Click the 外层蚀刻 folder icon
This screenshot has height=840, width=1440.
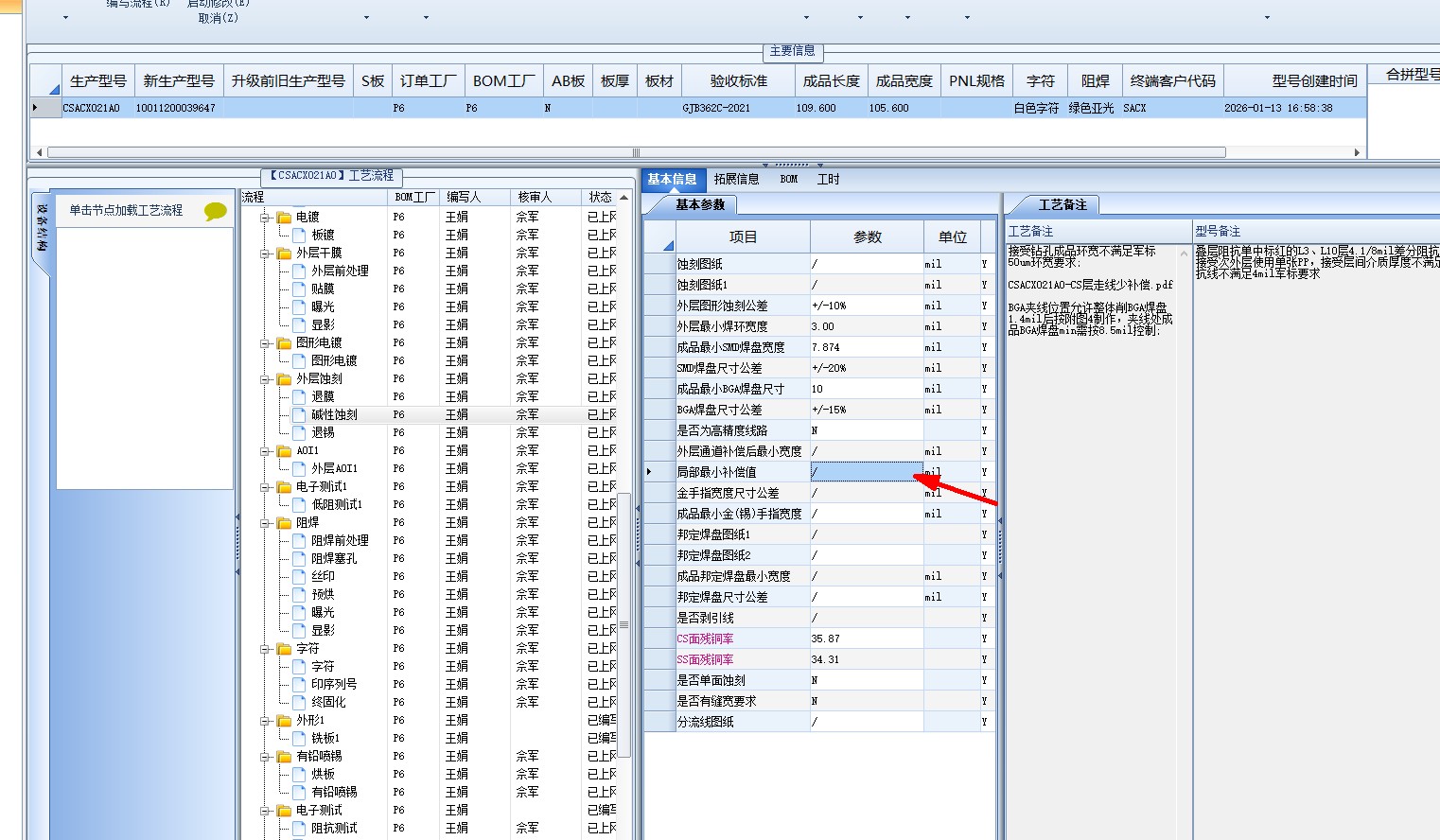click(284, 378)
